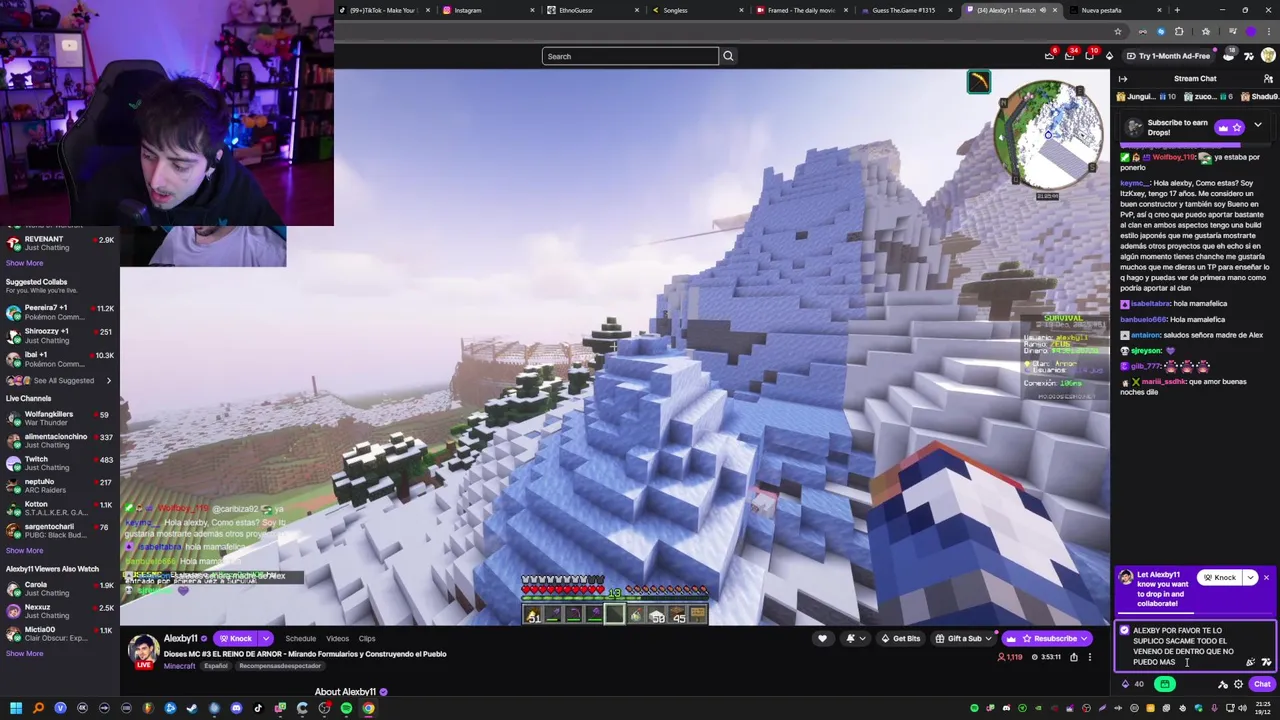
Task: Open the channel points balance icon
Action: 1133,684
